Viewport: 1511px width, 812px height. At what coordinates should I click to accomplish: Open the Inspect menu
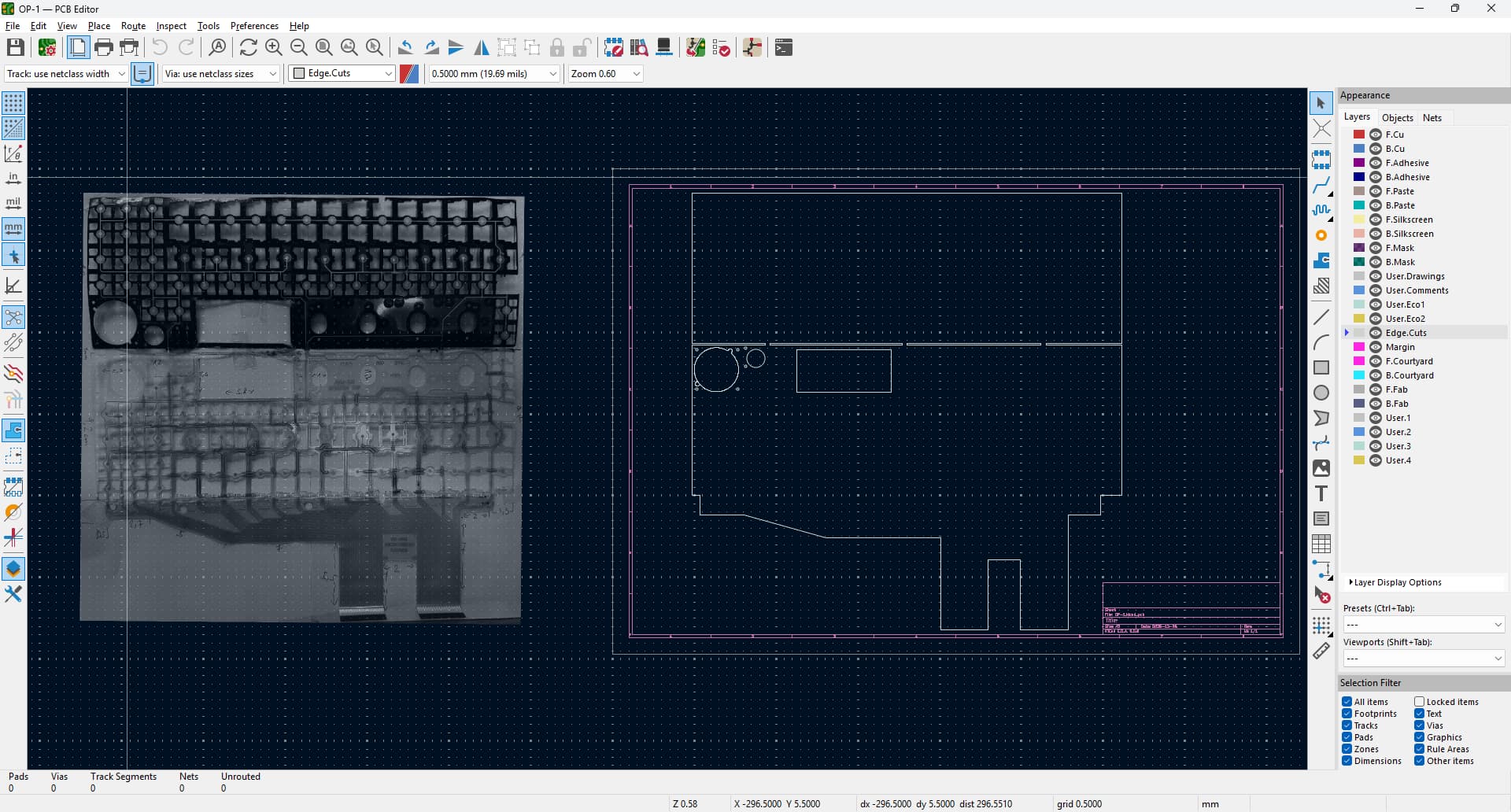pyautogui.click(x=171, y=26)
